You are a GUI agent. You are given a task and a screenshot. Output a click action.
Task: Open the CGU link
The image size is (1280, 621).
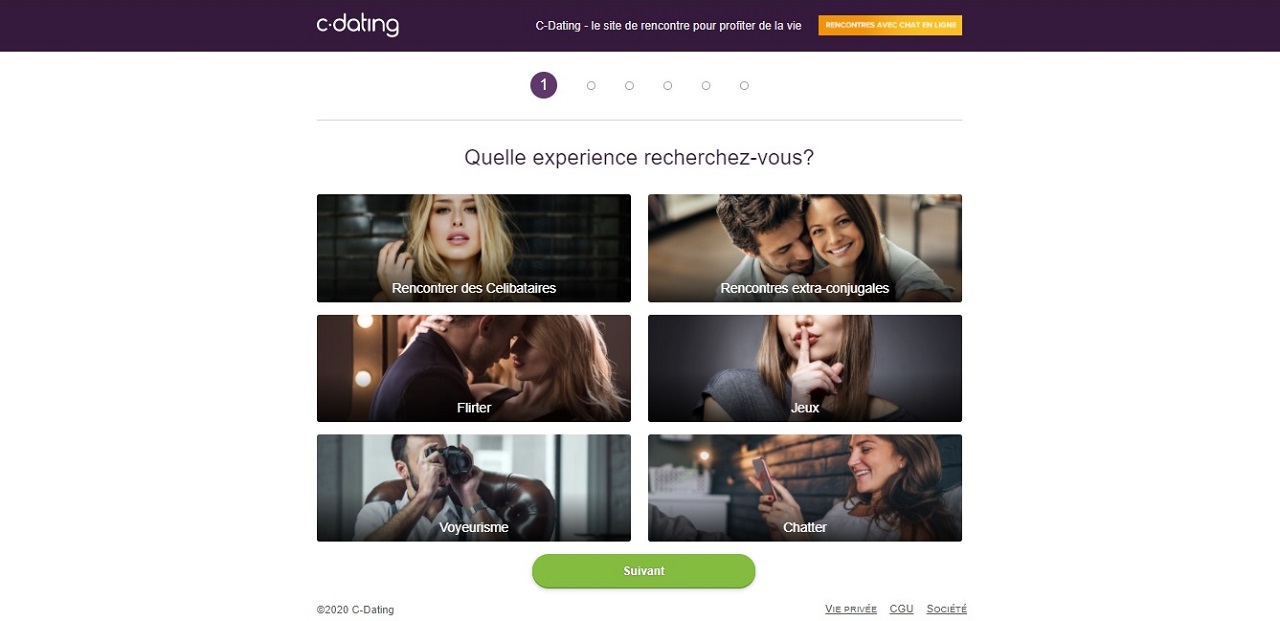(901, 609)
